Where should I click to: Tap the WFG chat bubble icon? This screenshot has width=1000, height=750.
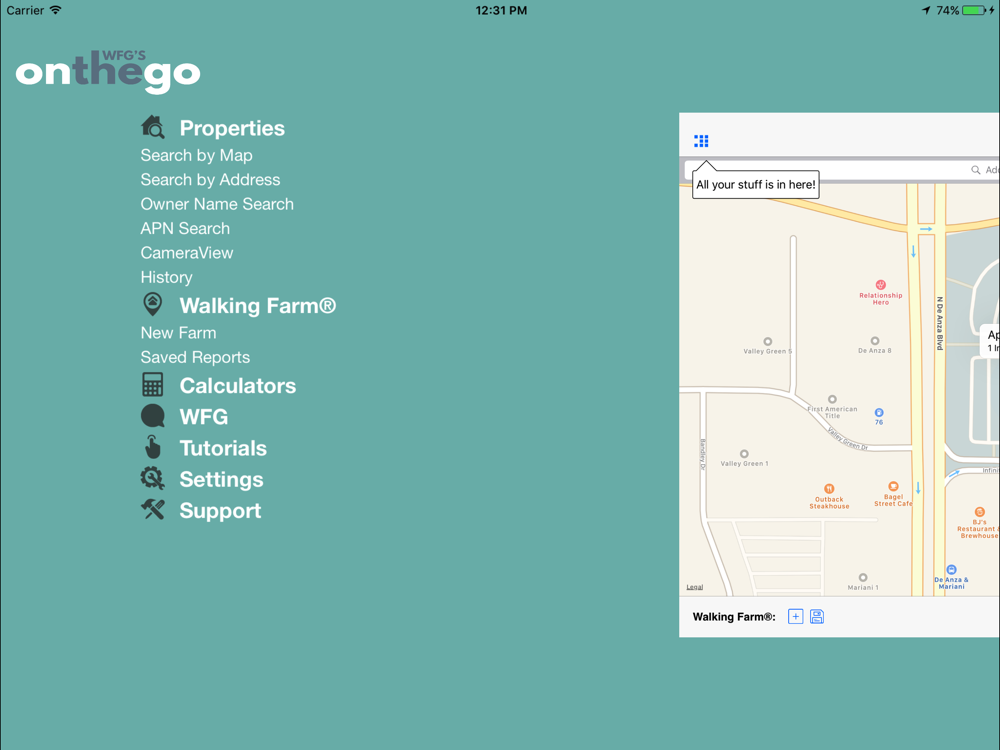point(152,416)
